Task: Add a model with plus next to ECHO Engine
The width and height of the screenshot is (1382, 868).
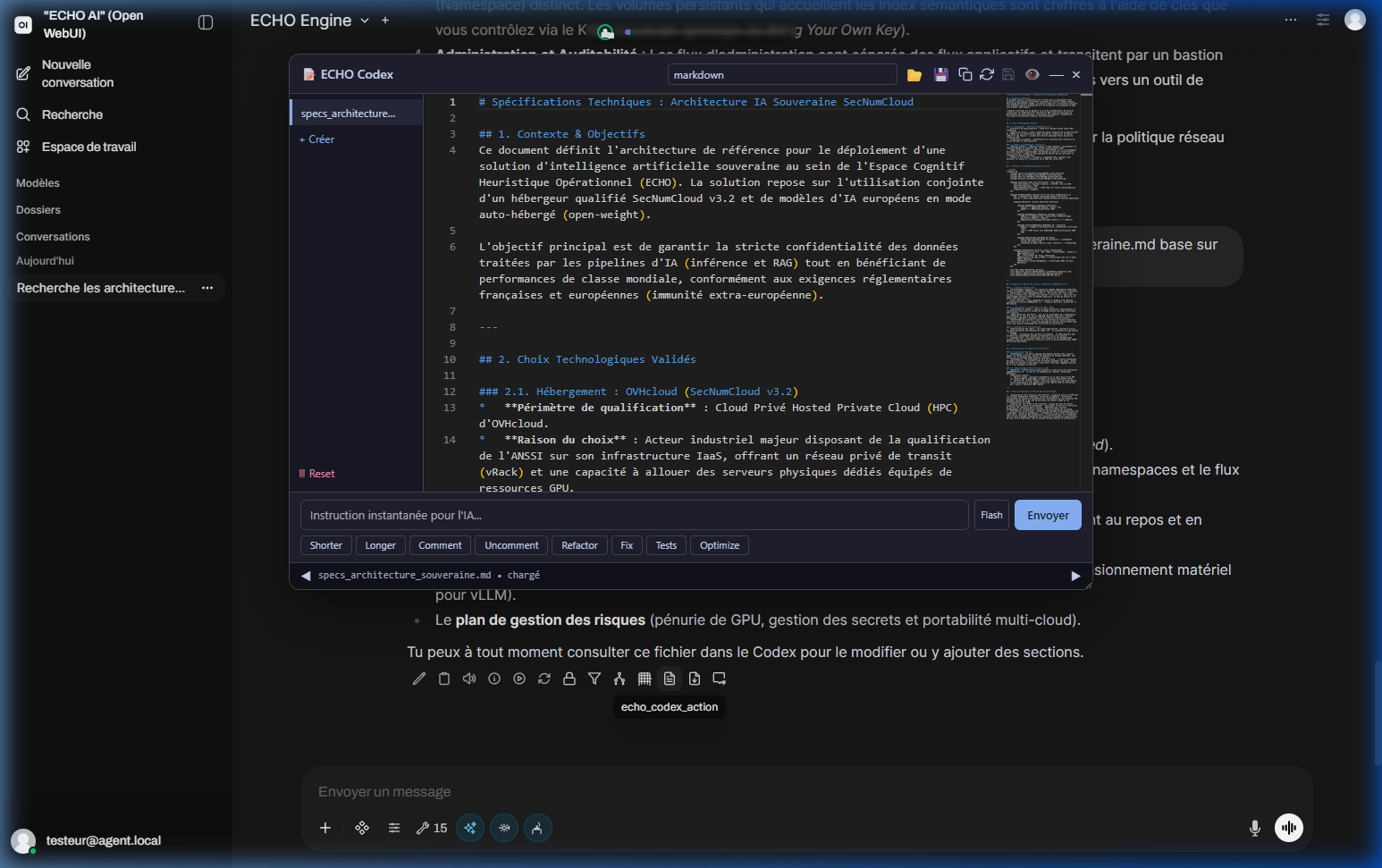Action: (385, 21)
